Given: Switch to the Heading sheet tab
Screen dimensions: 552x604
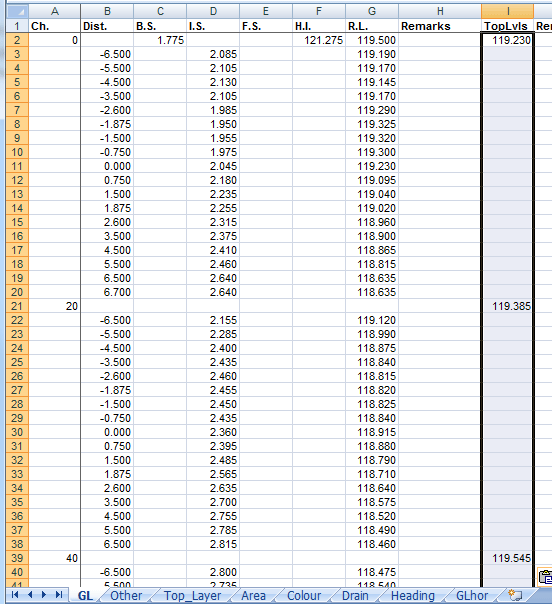Looking at the screenshot, I should pyautogui.click(x=413, y=596).
